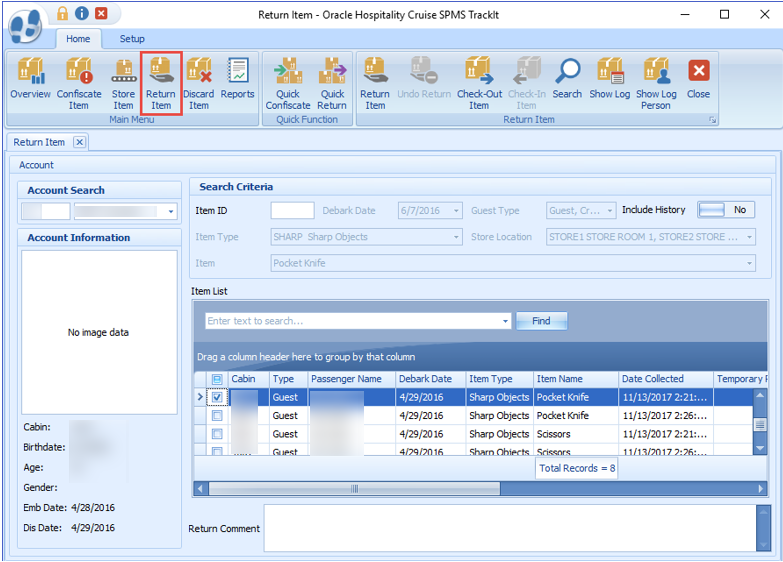Click the Total Records = 8 label

click(577, 469)
